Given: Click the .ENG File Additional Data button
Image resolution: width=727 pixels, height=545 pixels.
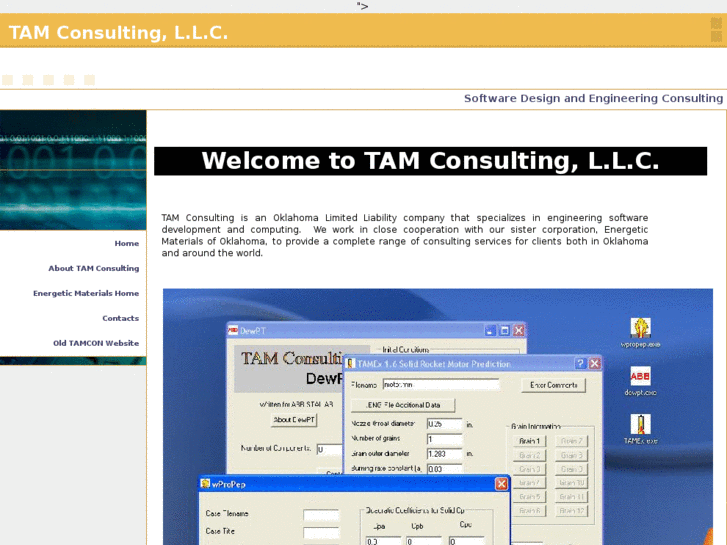Looking at the screenshot, I should [403, 405].
